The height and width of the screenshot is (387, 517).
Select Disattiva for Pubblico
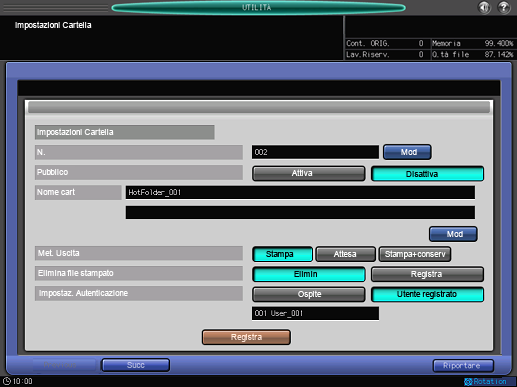pyautogui.click(x=428, y=174)
